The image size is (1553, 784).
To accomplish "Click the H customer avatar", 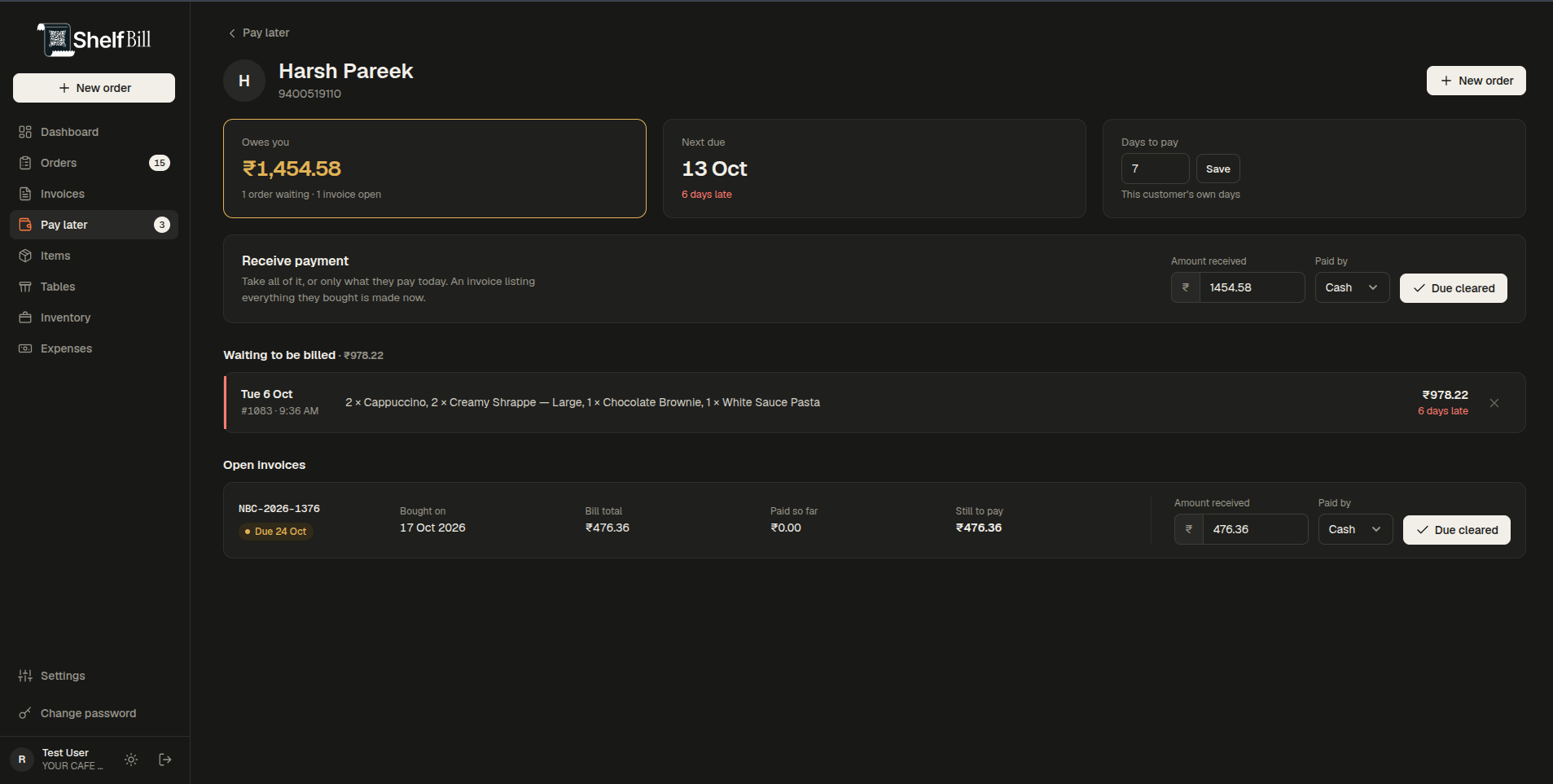I will [244, 81].
